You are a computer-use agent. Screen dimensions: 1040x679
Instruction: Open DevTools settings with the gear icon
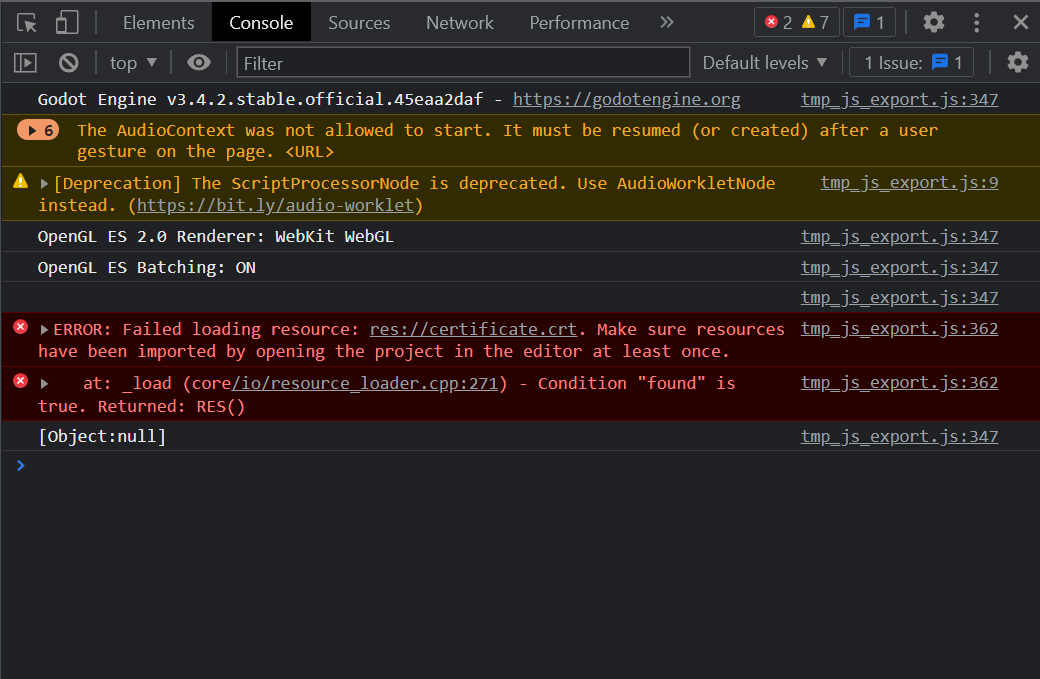pos(933,21)
